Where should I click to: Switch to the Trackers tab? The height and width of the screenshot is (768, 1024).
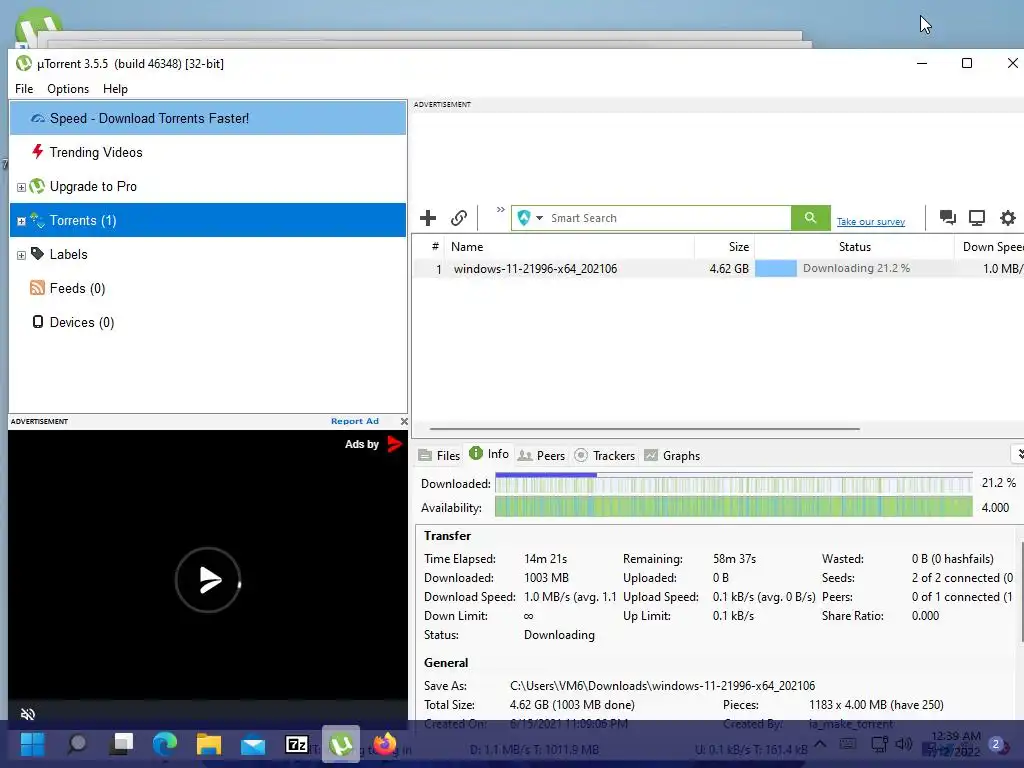pos(605,455)
